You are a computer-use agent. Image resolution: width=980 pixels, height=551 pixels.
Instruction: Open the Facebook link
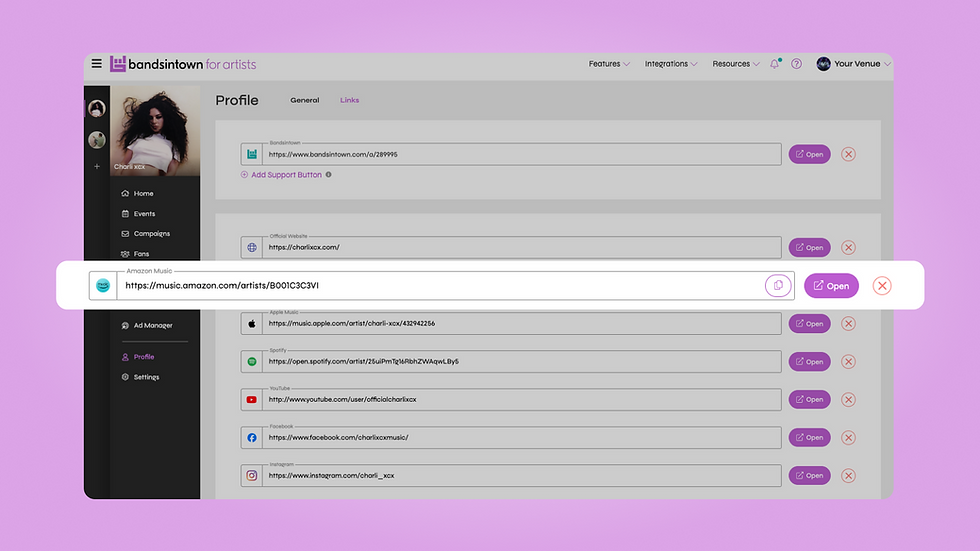(809, 438)
